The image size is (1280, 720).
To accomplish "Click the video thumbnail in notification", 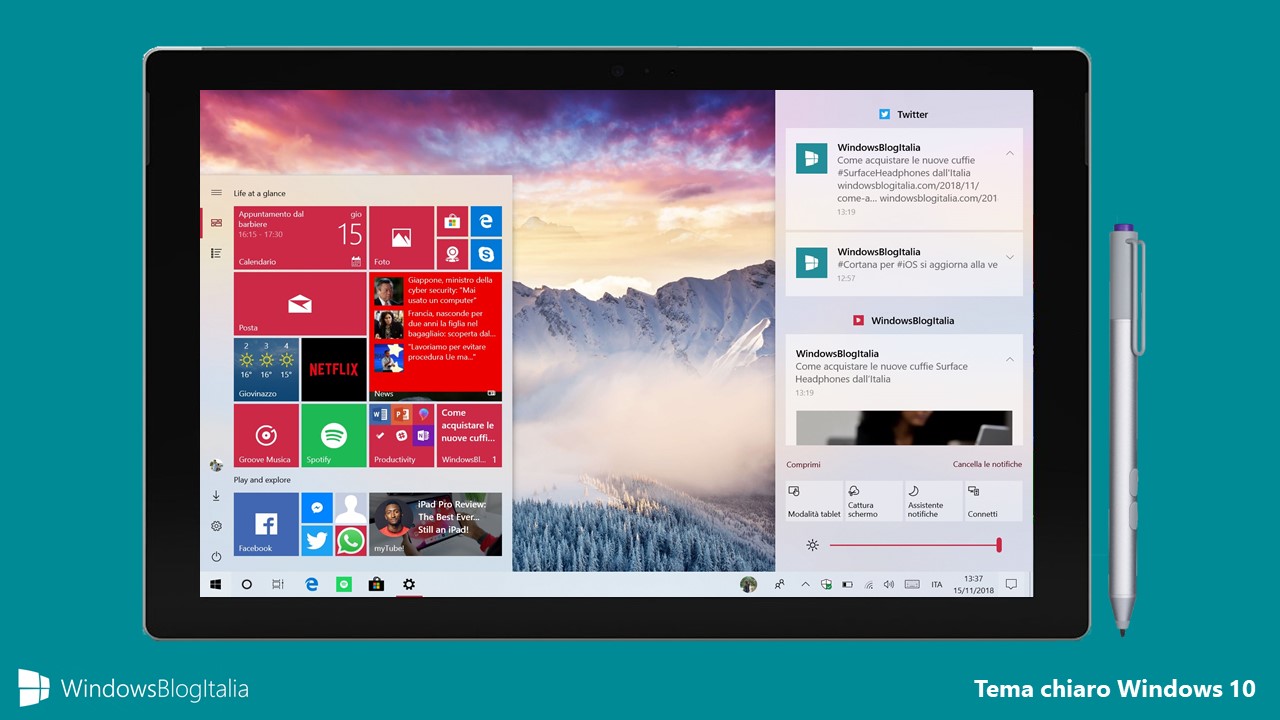I will coord(904,428).
